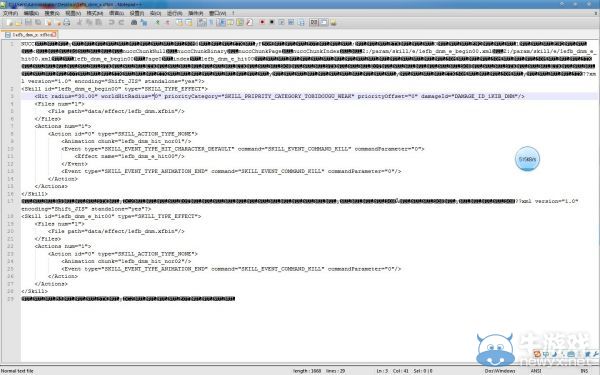This screenshot has width=600, height=375.
Task: Click ANSI encoding in status bar
Action: pyautogui.click(x=536, y=371)
